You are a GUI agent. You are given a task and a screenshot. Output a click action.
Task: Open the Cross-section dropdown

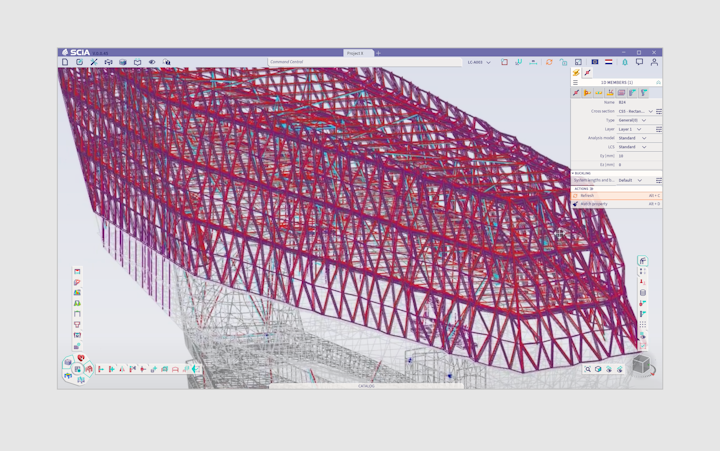point(650,111)
